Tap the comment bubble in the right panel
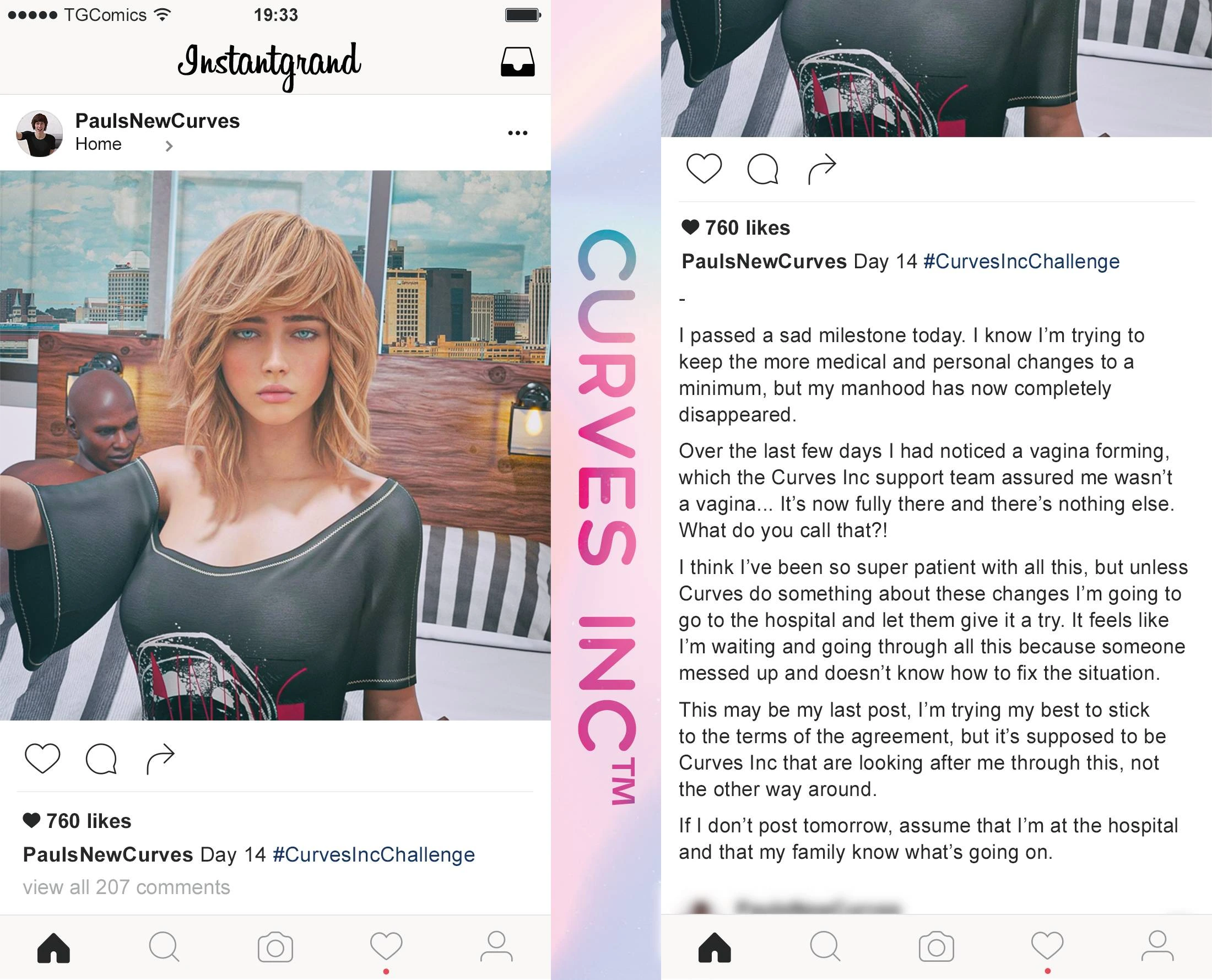This screenshot has height=980, width=1212. click(x=762, y=168)
